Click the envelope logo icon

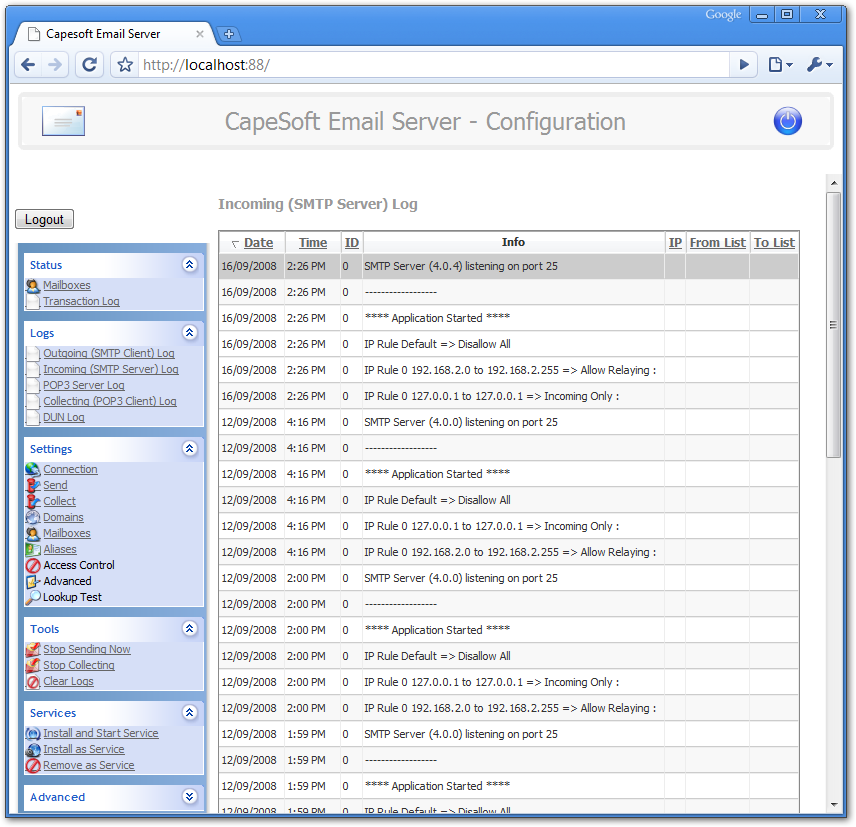point(63,121)
